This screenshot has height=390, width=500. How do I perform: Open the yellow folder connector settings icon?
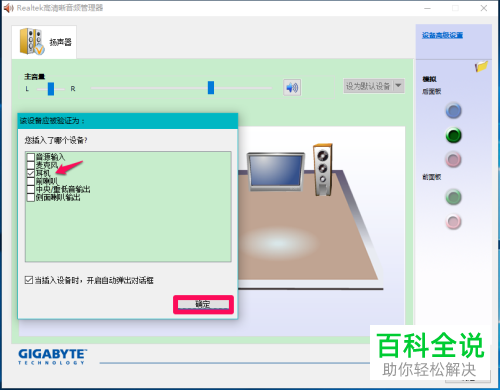pos(481,66)
